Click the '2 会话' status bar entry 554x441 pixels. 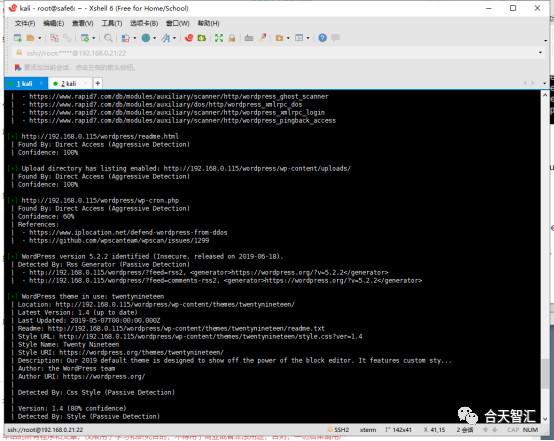click(465, 430)
